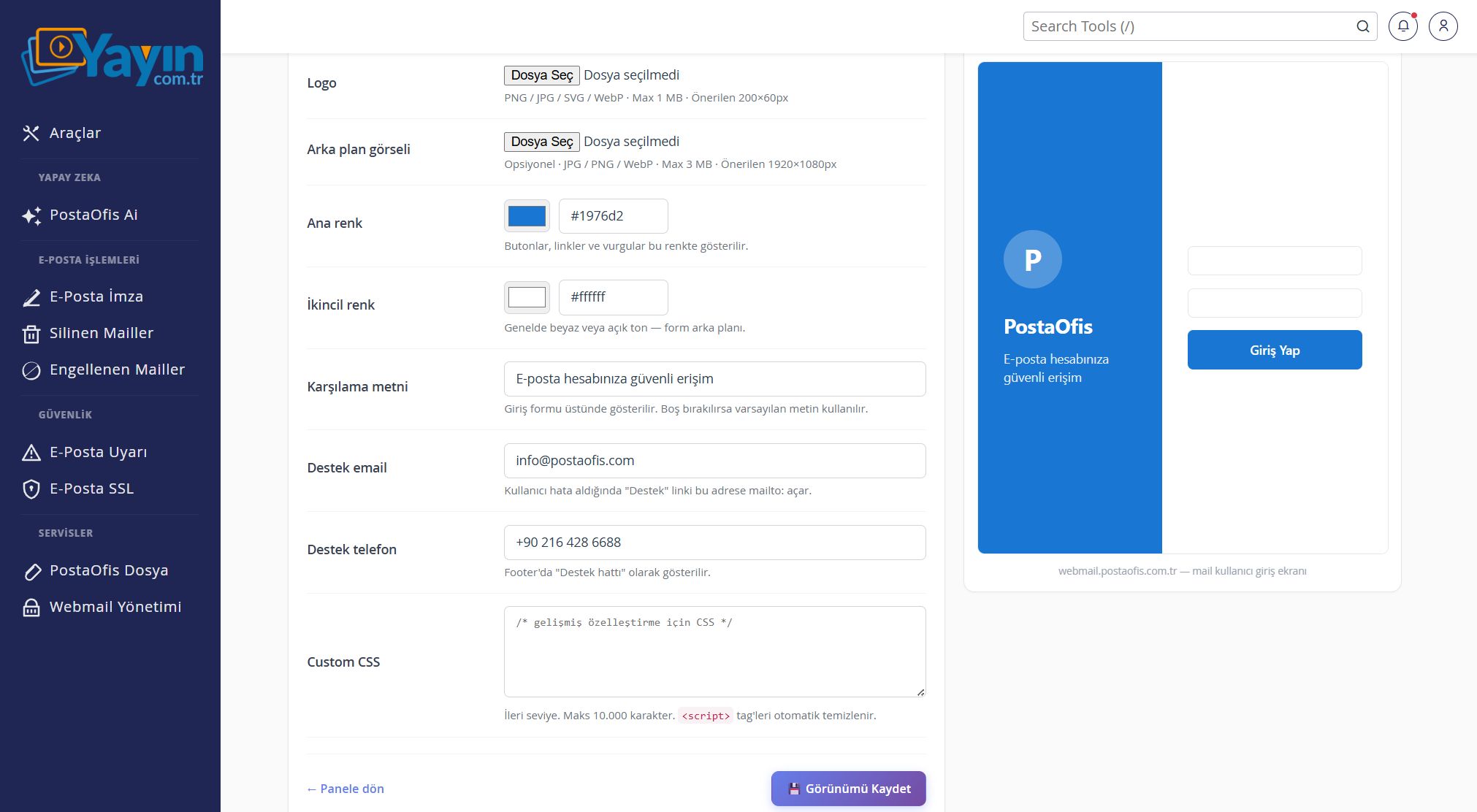Click Giriş Yap in the preview

(x=1275, y=350)
